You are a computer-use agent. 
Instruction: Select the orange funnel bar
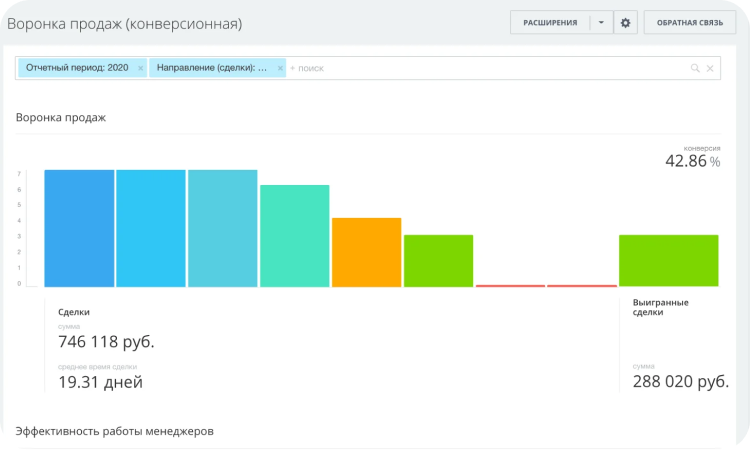coord(366,252)
